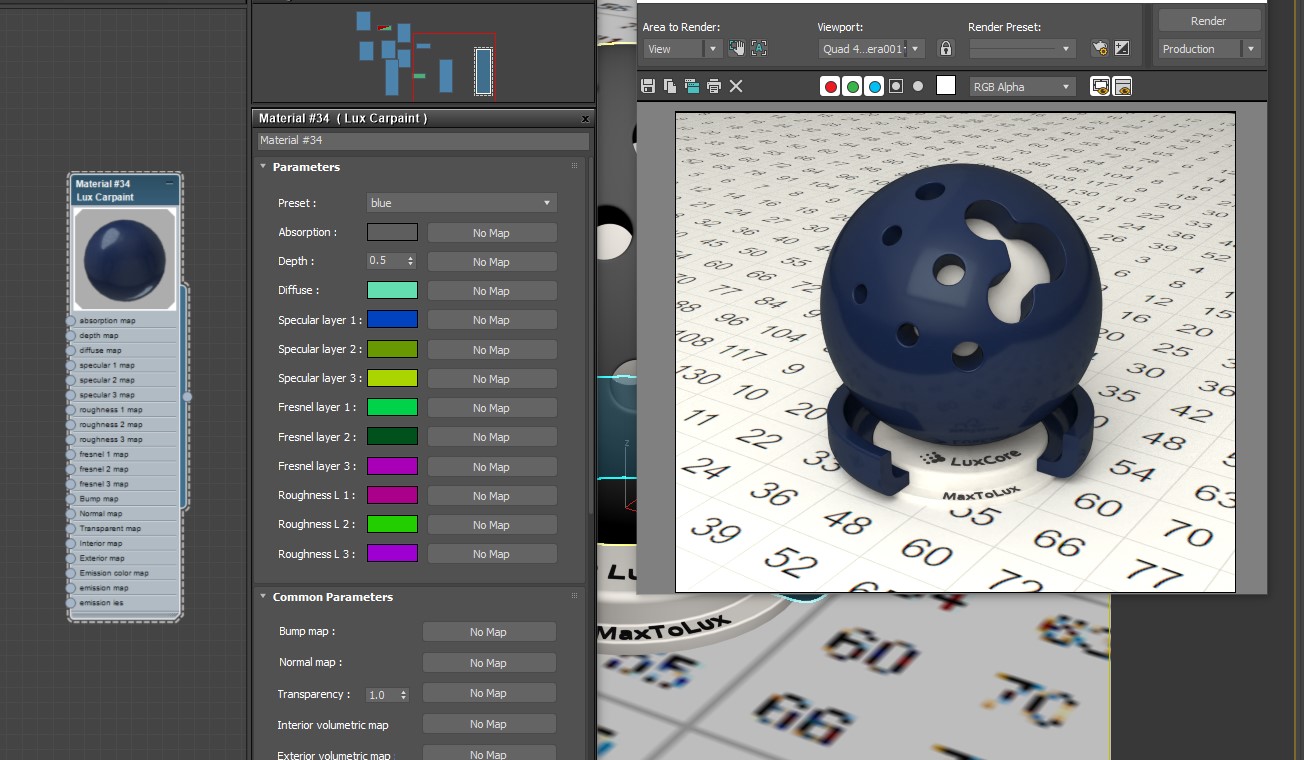Viewport: 1304px width, 760px height.
Task: Click the Copy Image icon
Action: [x=670, y=87]
